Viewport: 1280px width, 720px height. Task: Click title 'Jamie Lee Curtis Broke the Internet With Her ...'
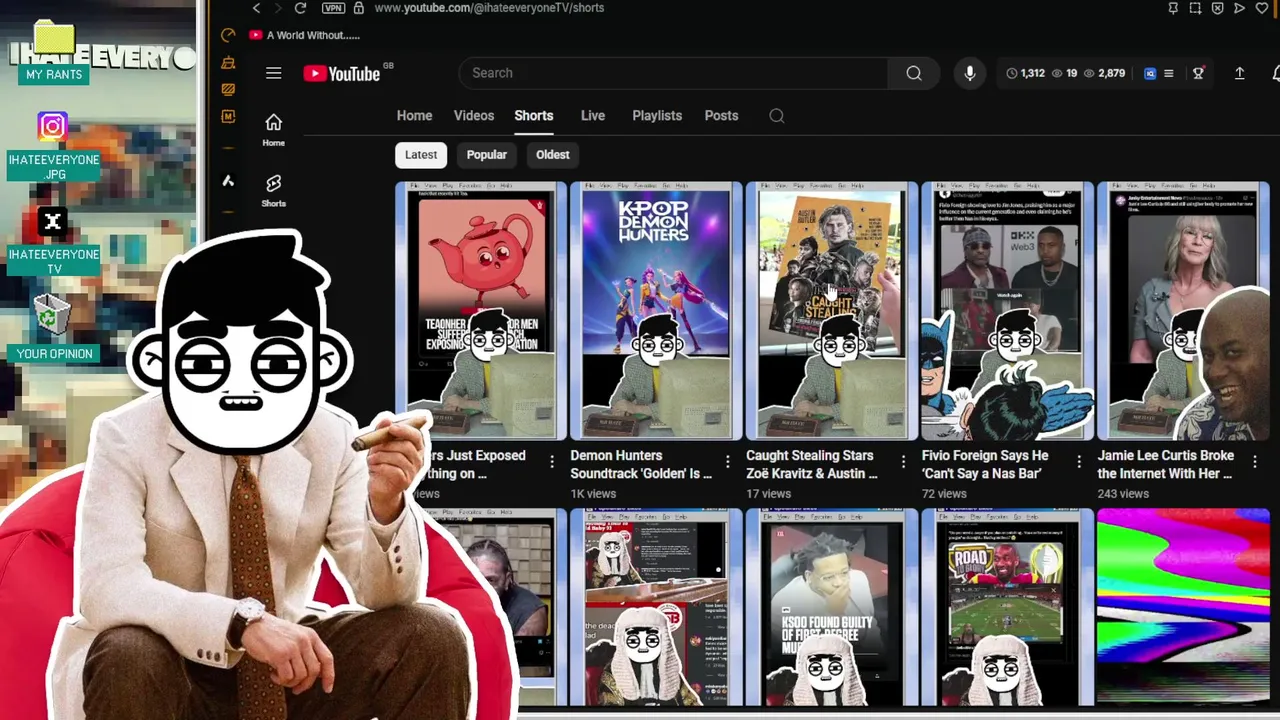pos(1166,464)
